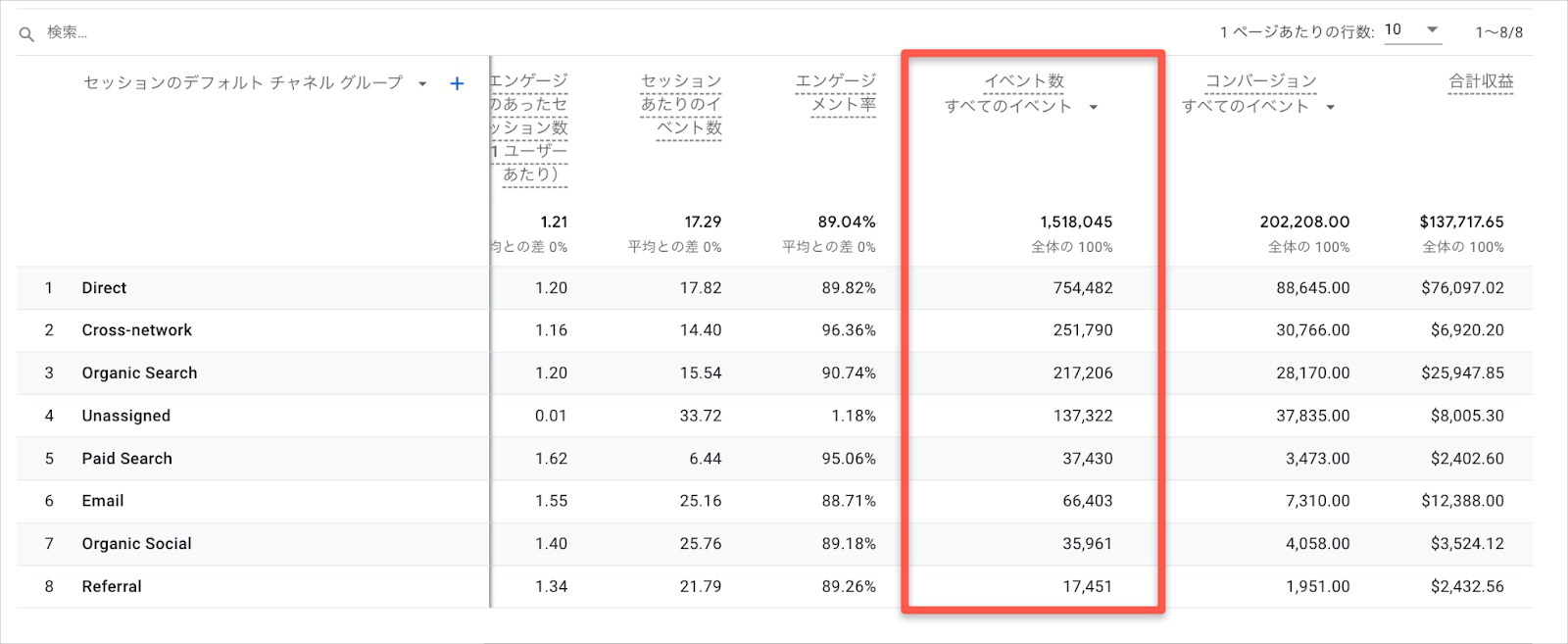Select the Organic Social row
1568x644 pixels.
[136, 544]
